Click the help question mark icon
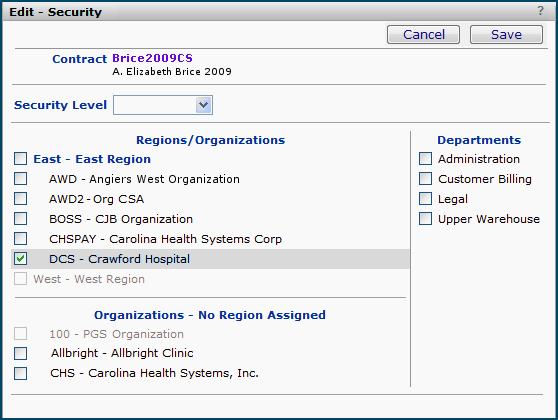 (x=540, y=11)
